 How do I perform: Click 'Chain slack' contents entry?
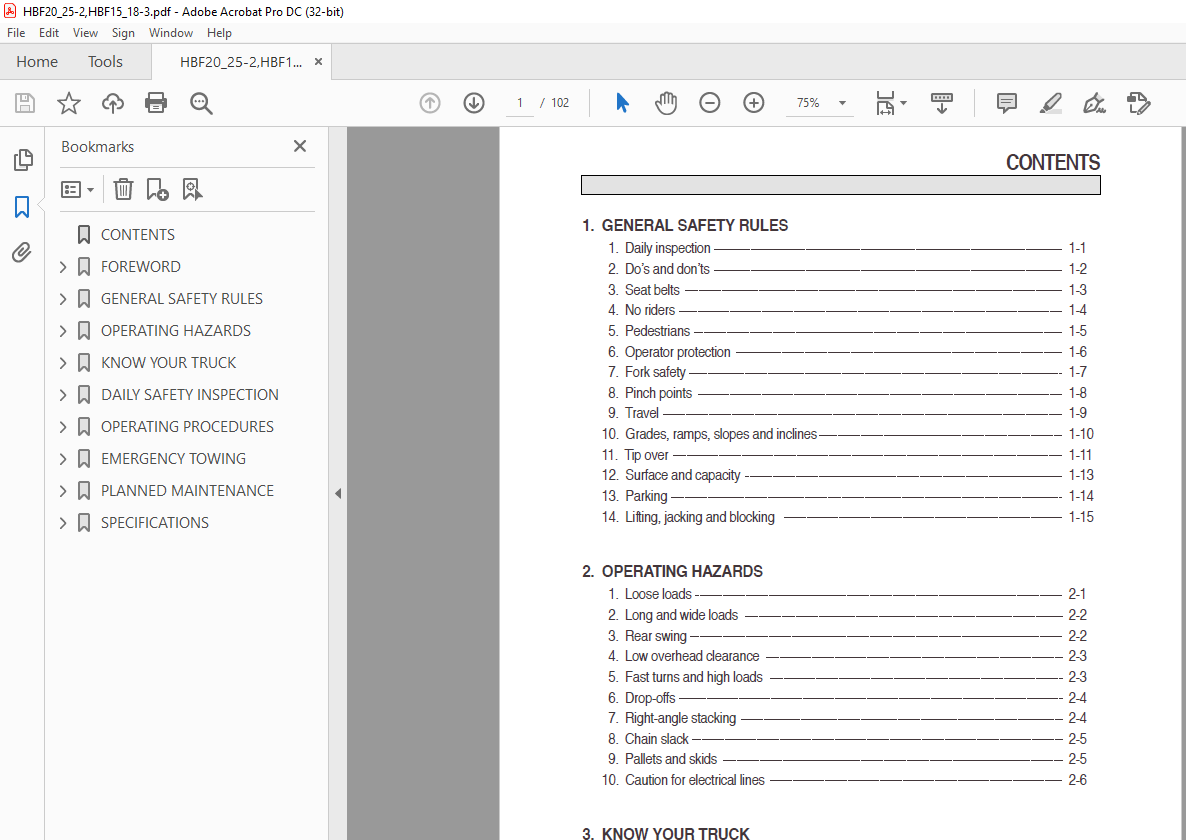pyautogui.click(x=657, y=739)
